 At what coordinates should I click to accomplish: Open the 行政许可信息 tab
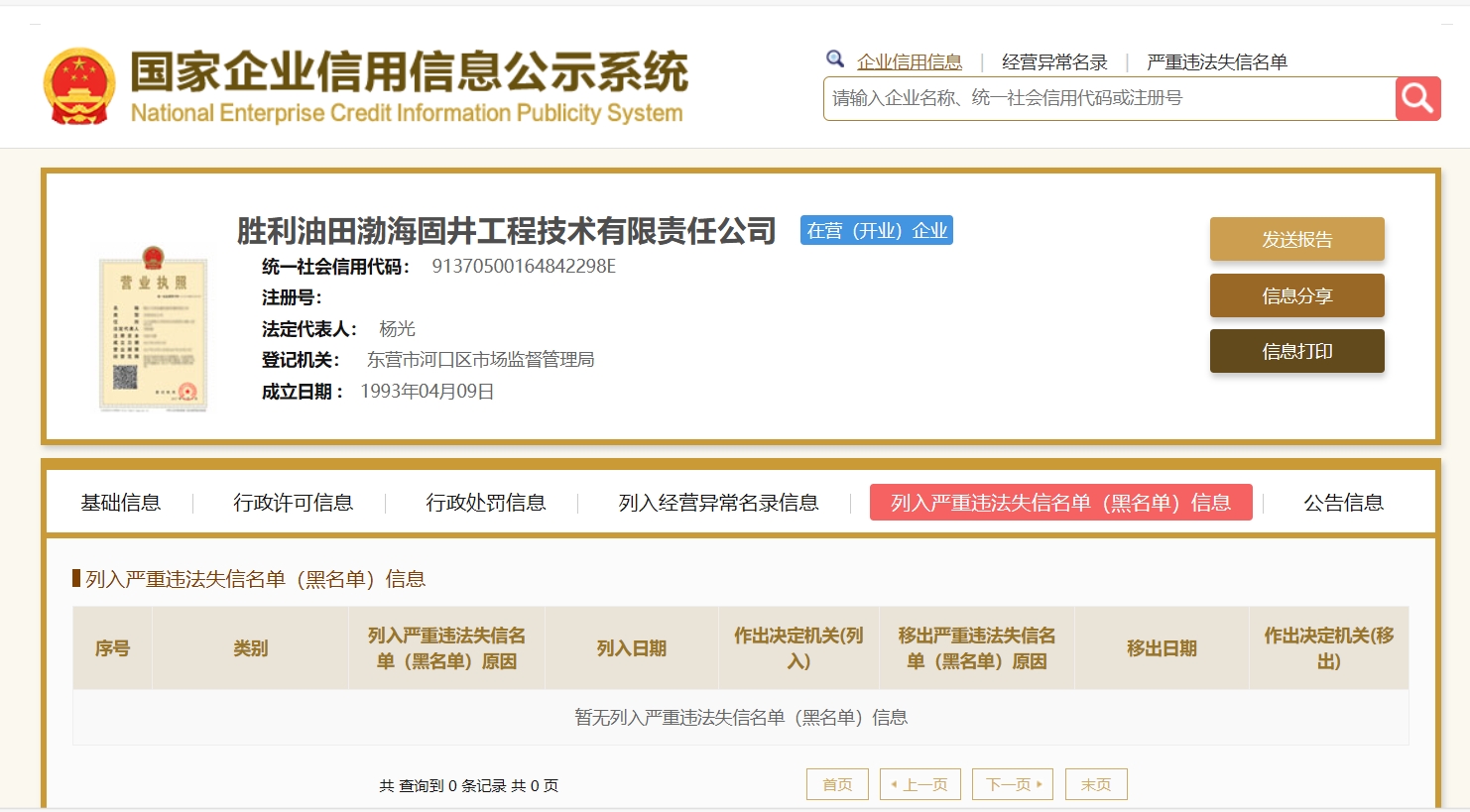tap(293, 503)
